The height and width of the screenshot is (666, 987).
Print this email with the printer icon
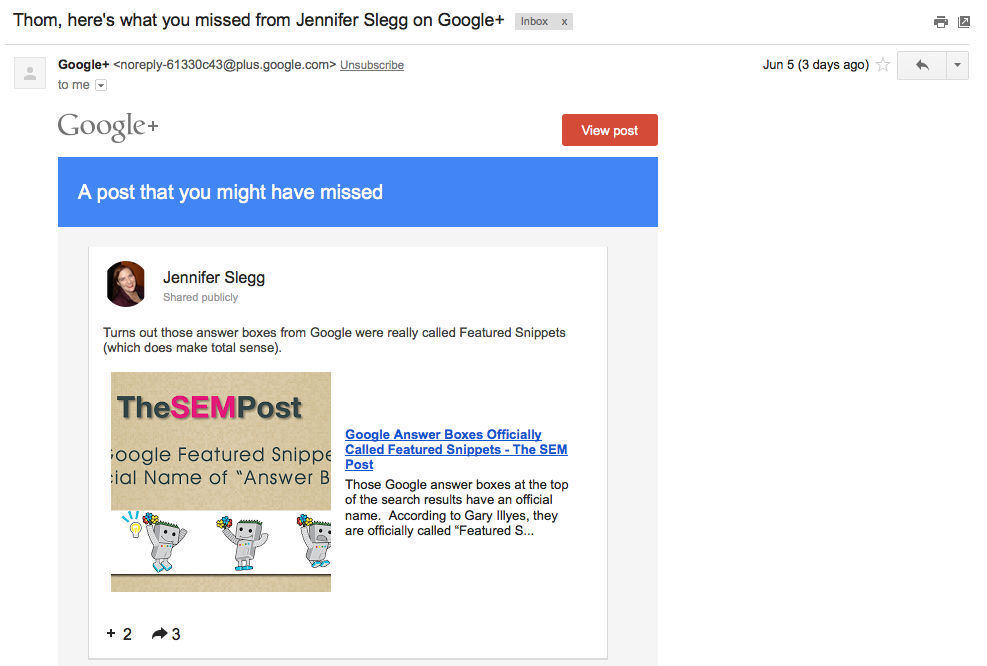[x=940, y=22]
